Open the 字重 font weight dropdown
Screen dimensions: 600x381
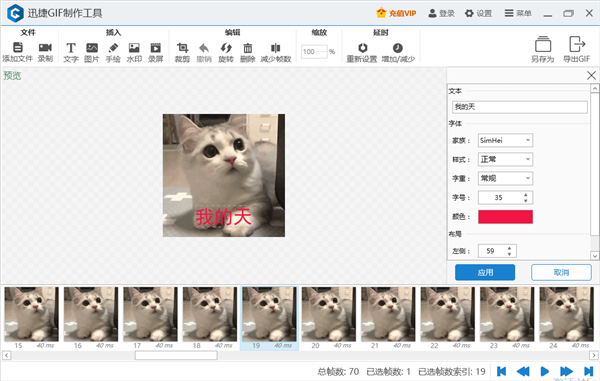point(505,178)
